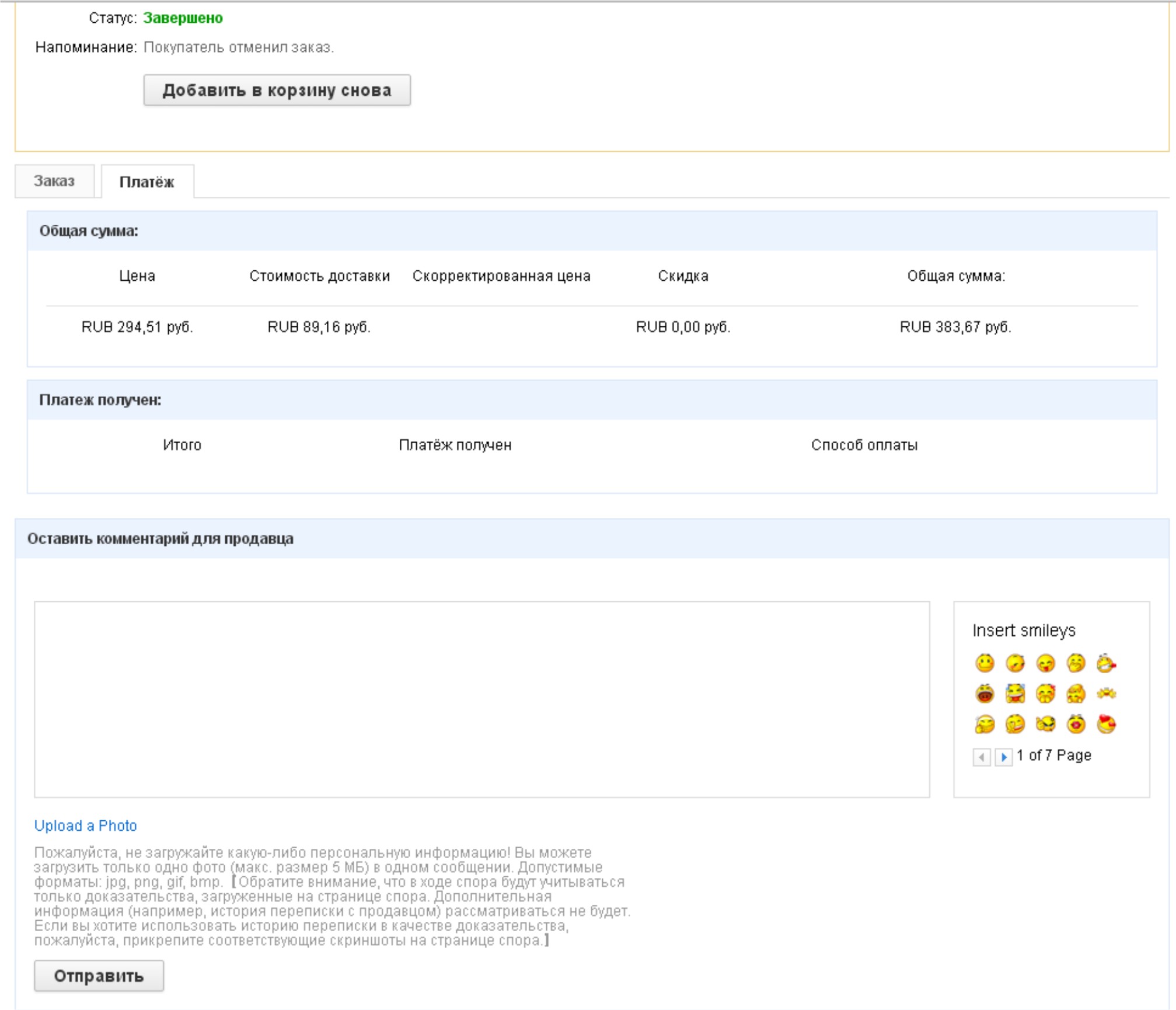
Task: Switch to the Заказ tab
Action: [54, 181]
